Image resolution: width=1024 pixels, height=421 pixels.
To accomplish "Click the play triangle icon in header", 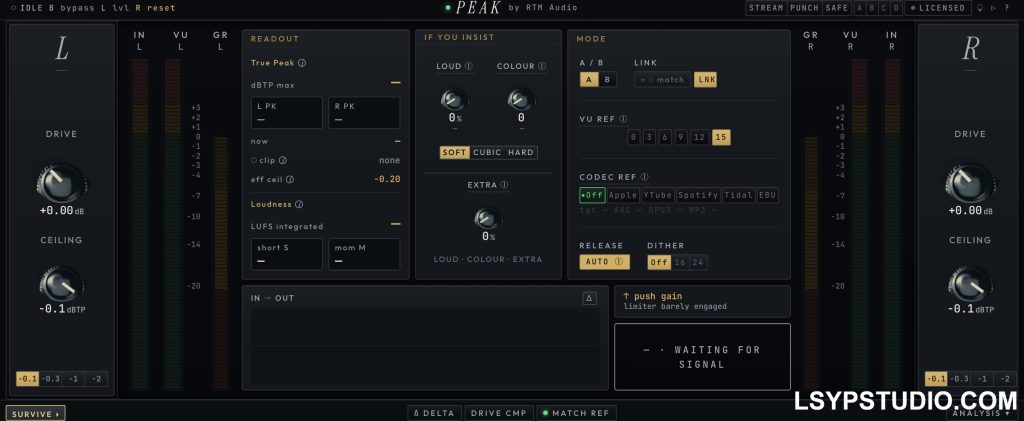I will [994, 8].
